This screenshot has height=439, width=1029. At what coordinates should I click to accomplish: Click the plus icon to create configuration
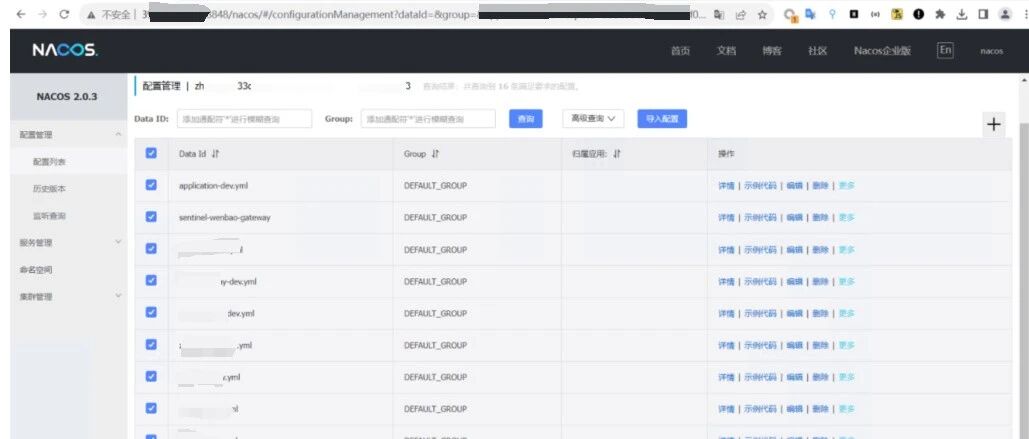(x=994, y=124)
